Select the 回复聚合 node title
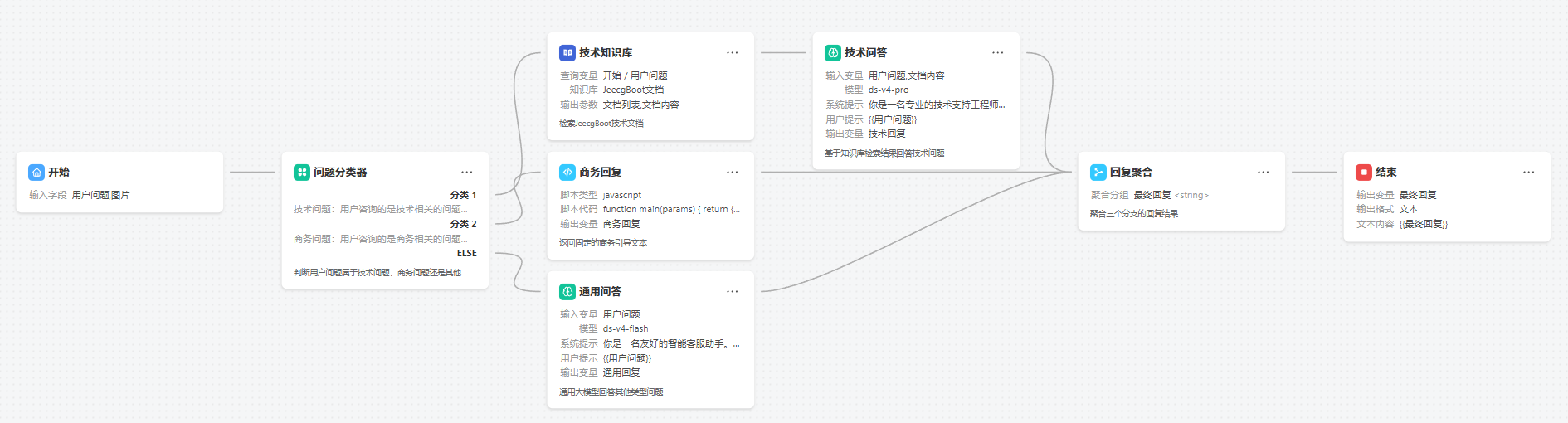This screenshot has width=1568, height=423. pyautogui.click(x=1132, y=172)
